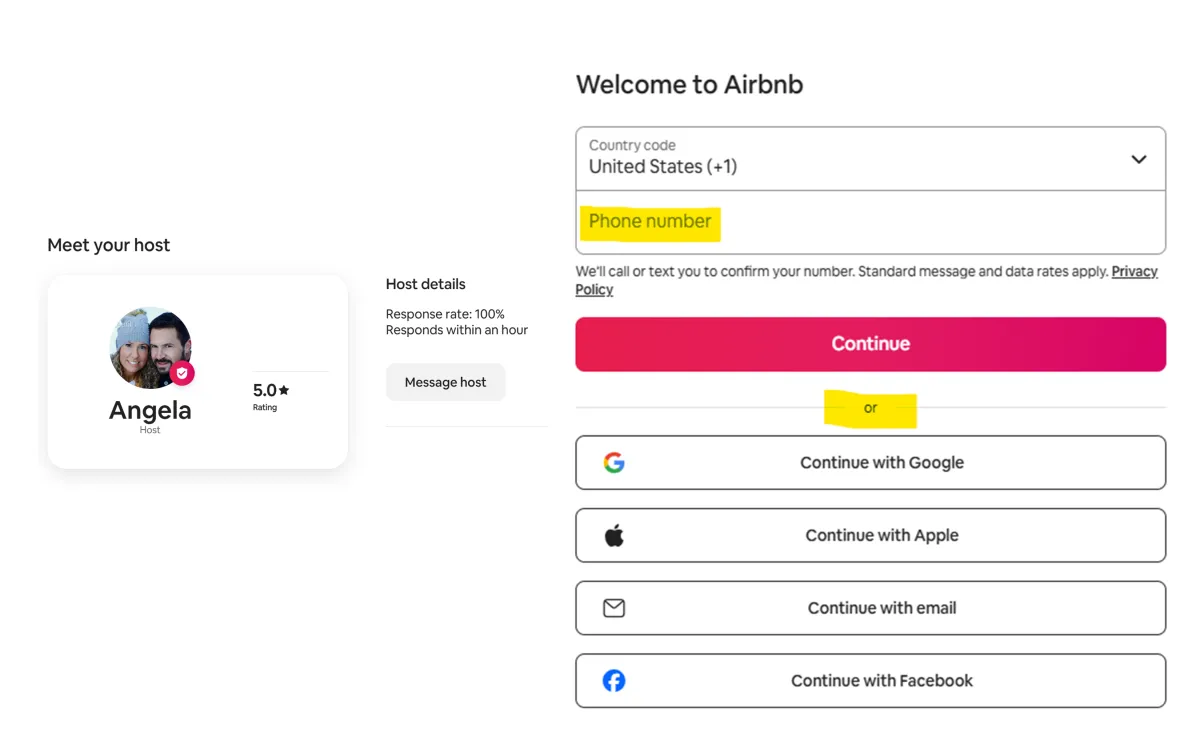This screenshot has width=1200, height=746.
Task: Focus the Phone number input field
Action: [870, 222]
